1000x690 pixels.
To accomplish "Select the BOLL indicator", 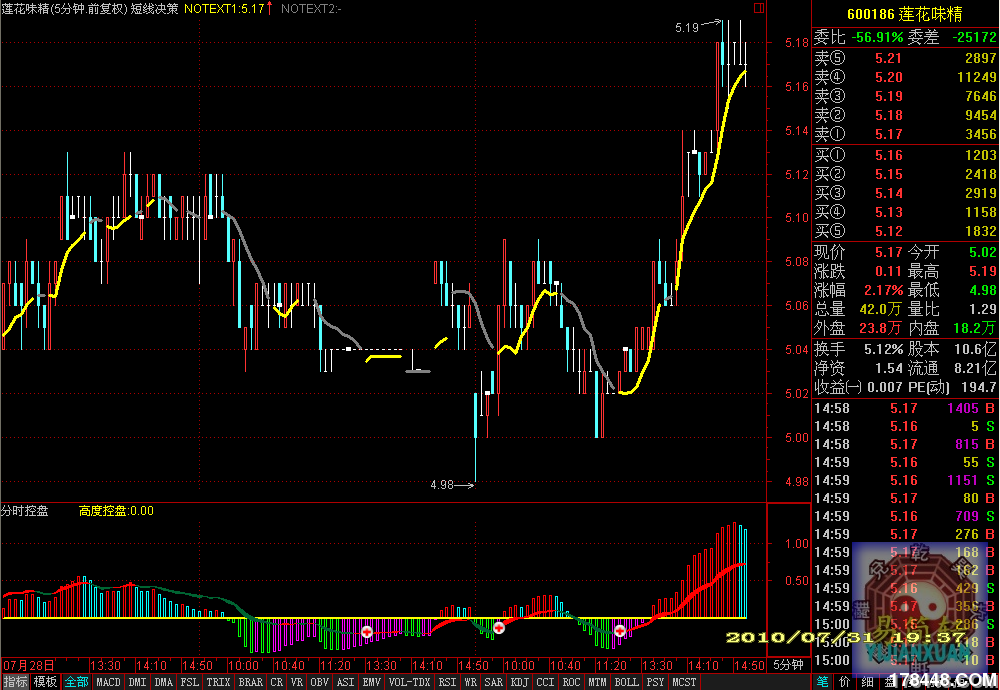I will (626, 682).
